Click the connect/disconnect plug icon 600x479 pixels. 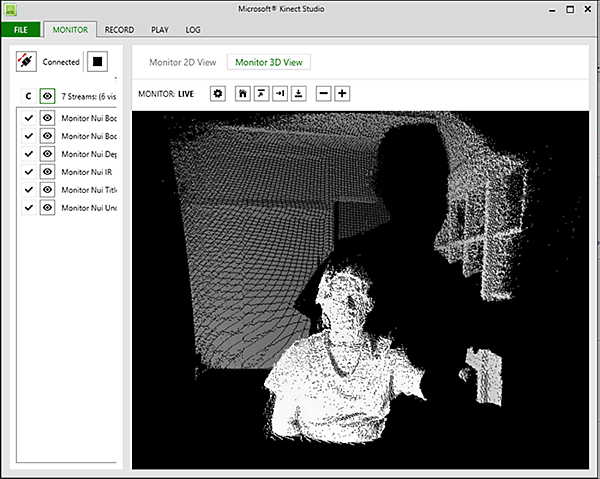26,62
